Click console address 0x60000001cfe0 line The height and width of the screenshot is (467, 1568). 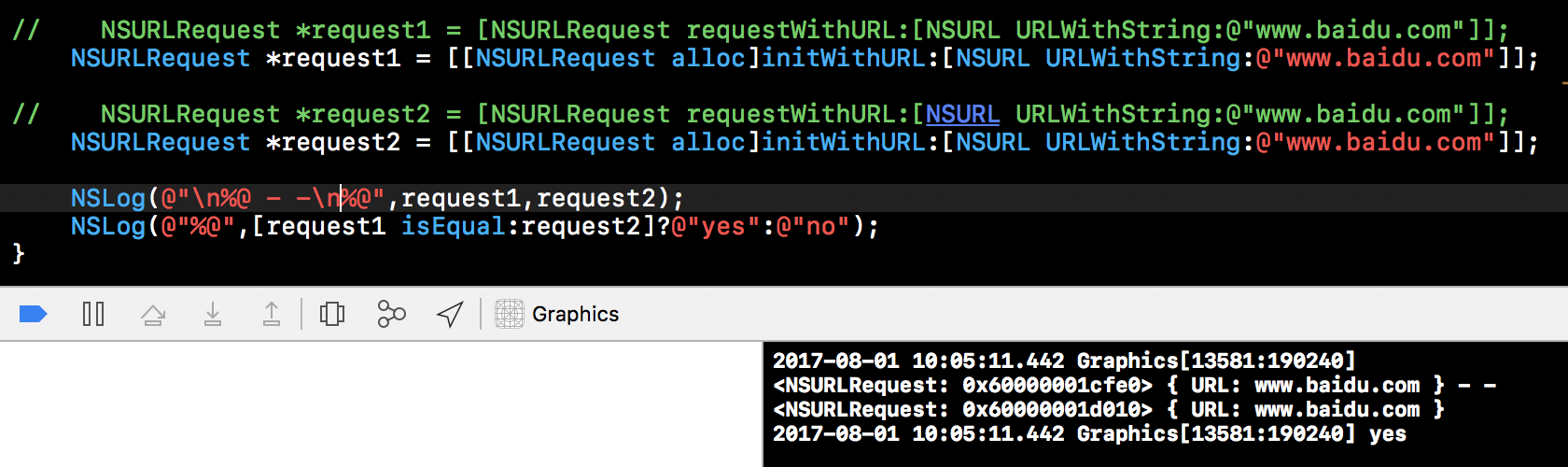click(x=1057, y=385)
